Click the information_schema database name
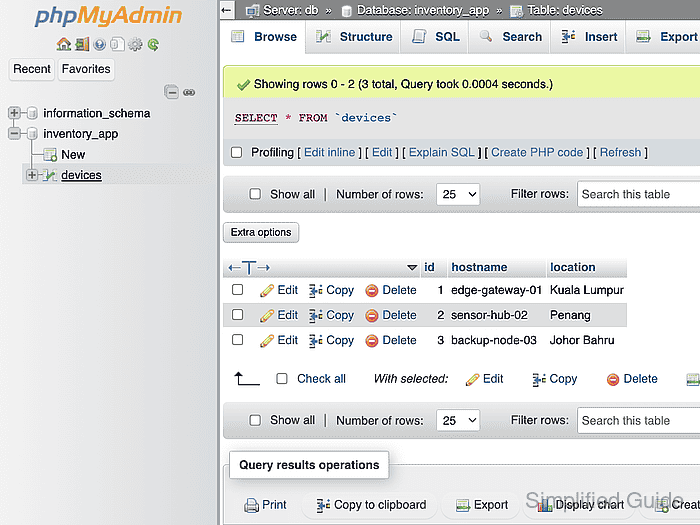Viewport: 700px width, 525px height. tap(96, 113)
